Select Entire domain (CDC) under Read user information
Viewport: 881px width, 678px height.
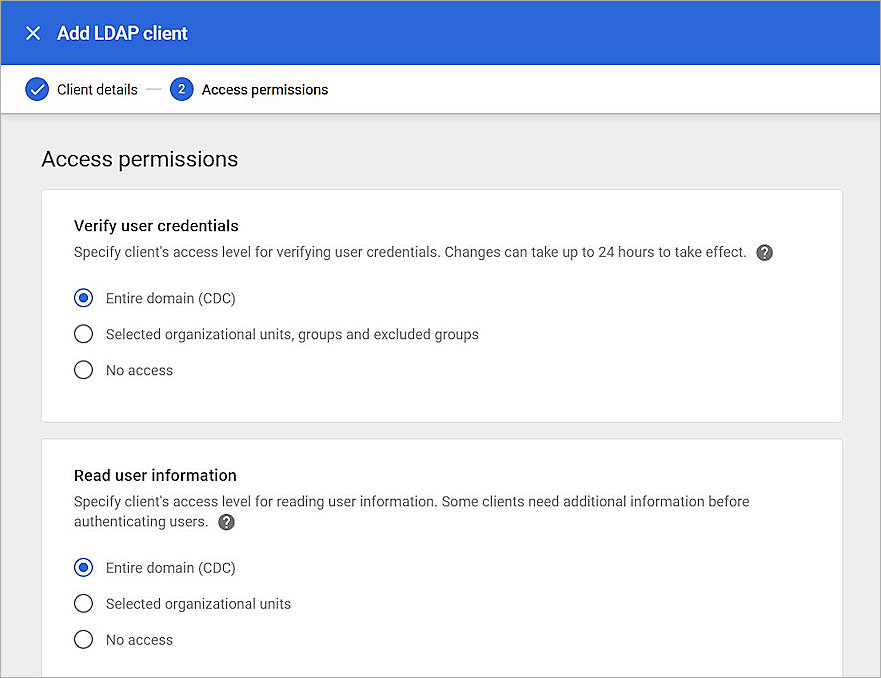pos(83,567)
